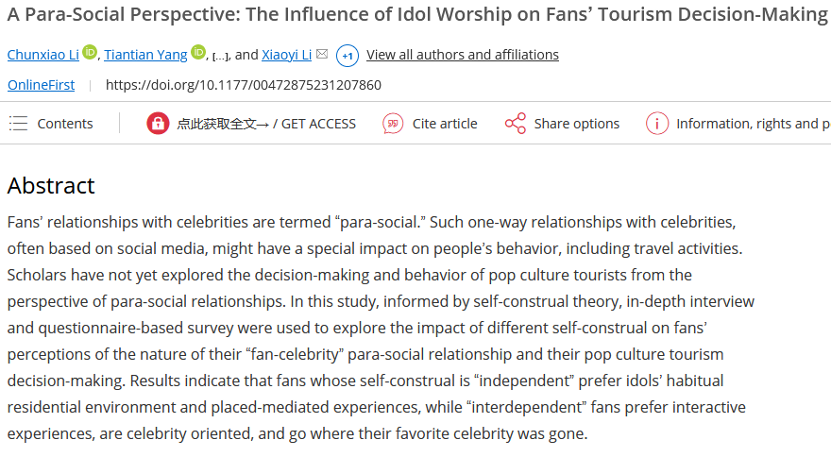Click the Share options network icon

click(x=515, y=123)
